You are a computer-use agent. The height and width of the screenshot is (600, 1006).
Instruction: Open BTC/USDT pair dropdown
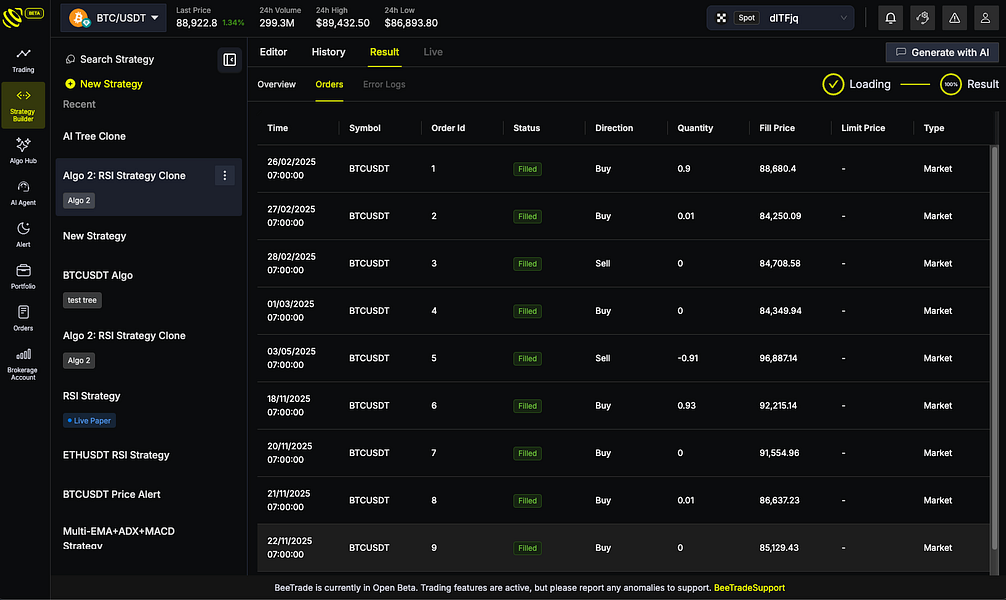(x=113, y=18)
